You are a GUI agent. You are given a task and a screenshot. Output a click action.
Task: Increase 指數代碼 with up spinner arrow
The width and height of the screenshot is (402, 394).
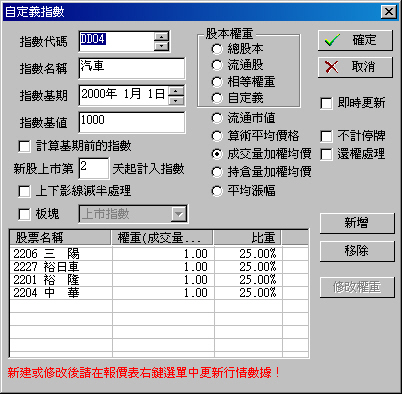[162, 37]
